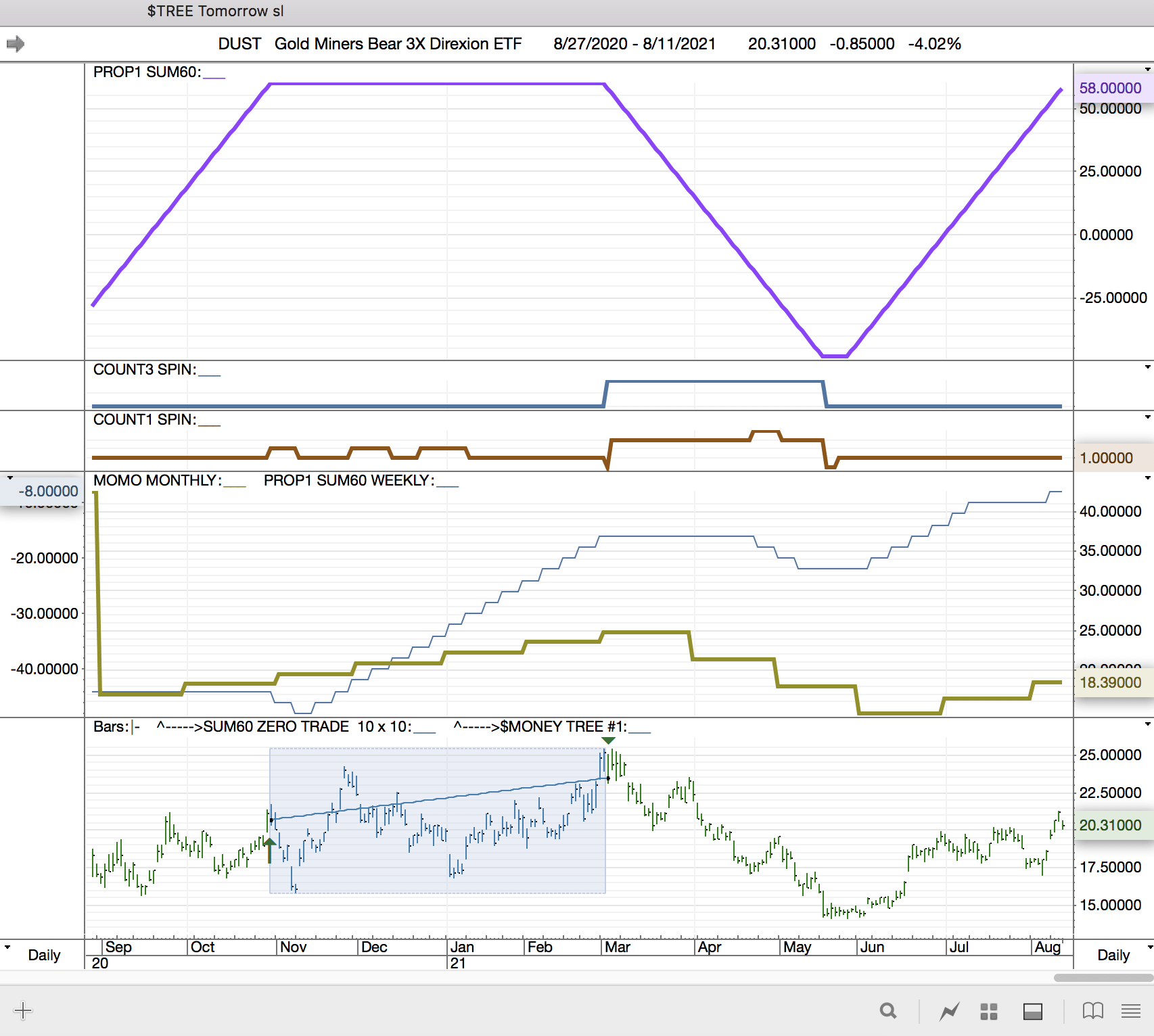
Task: Select the Bars label in price pane
Action: (111, 726)
